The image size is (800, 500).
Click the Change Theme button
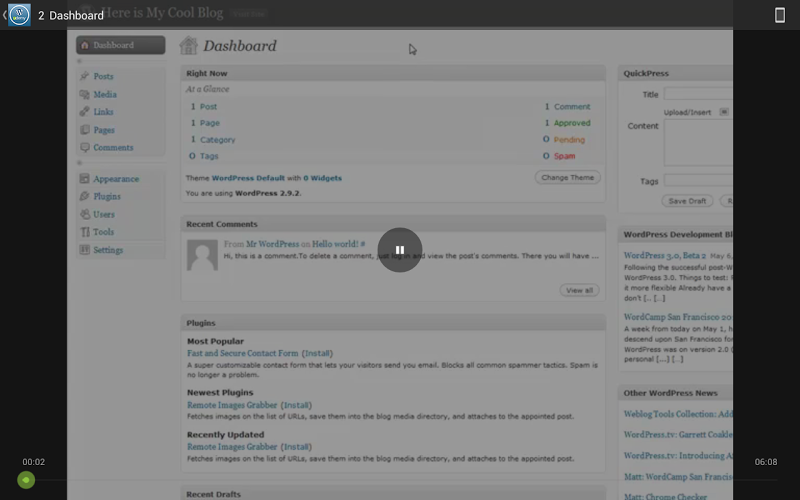[567, 178]
